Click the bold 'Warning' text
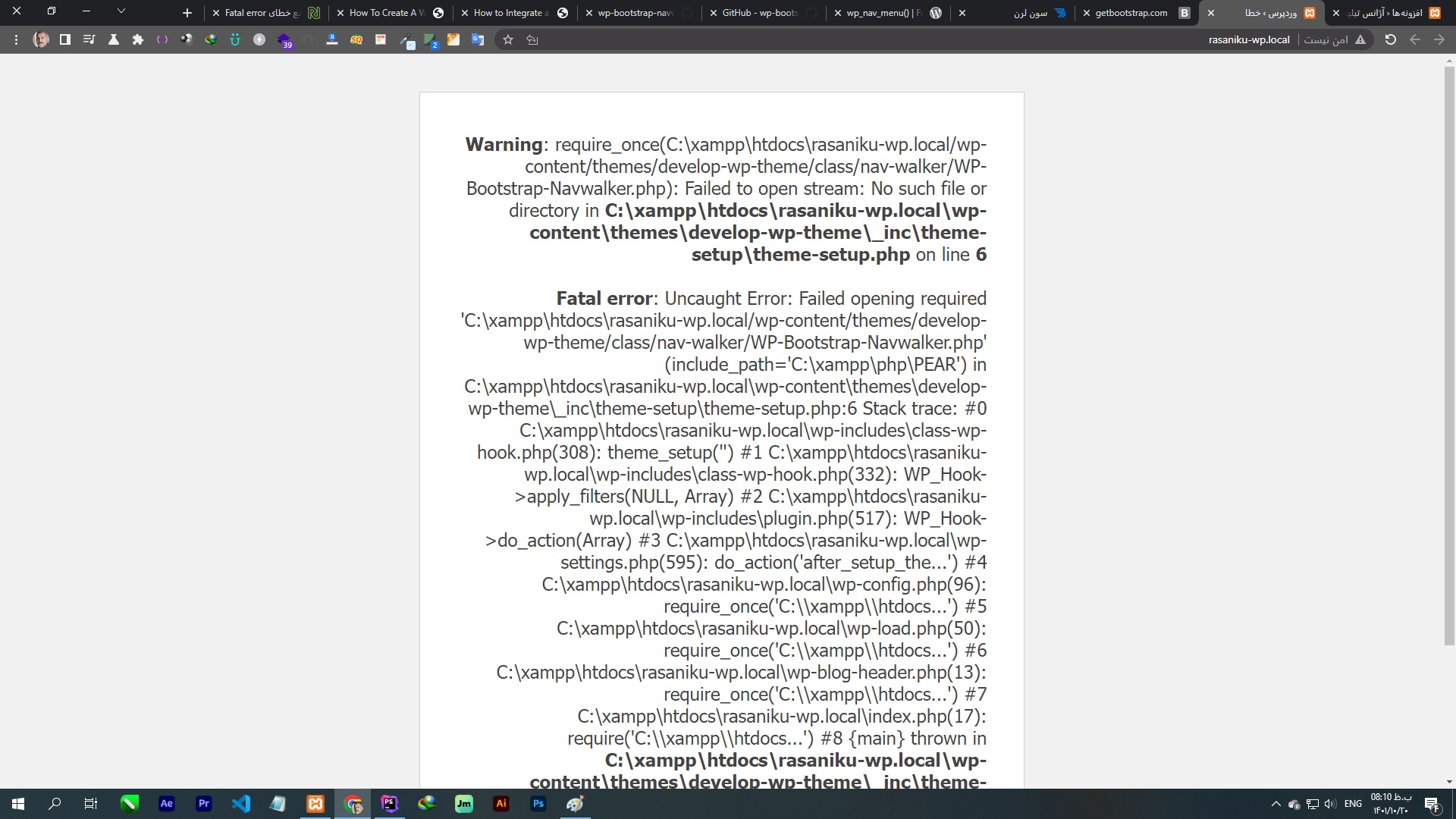Screen dimensions: 1456x819 [x=504, y=144]
